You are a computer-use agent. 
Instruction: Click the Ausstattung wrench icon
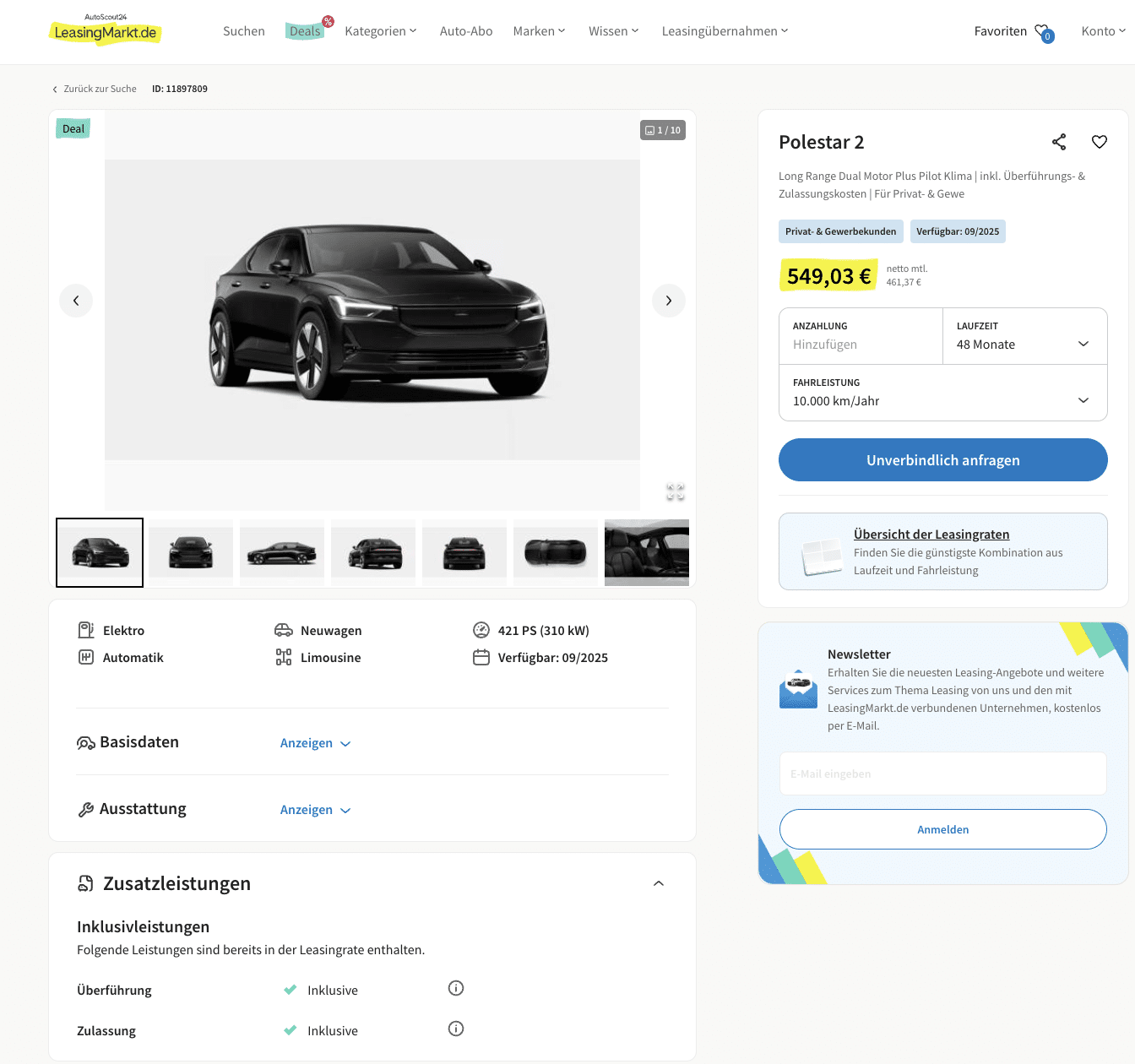tap(86, 810)
